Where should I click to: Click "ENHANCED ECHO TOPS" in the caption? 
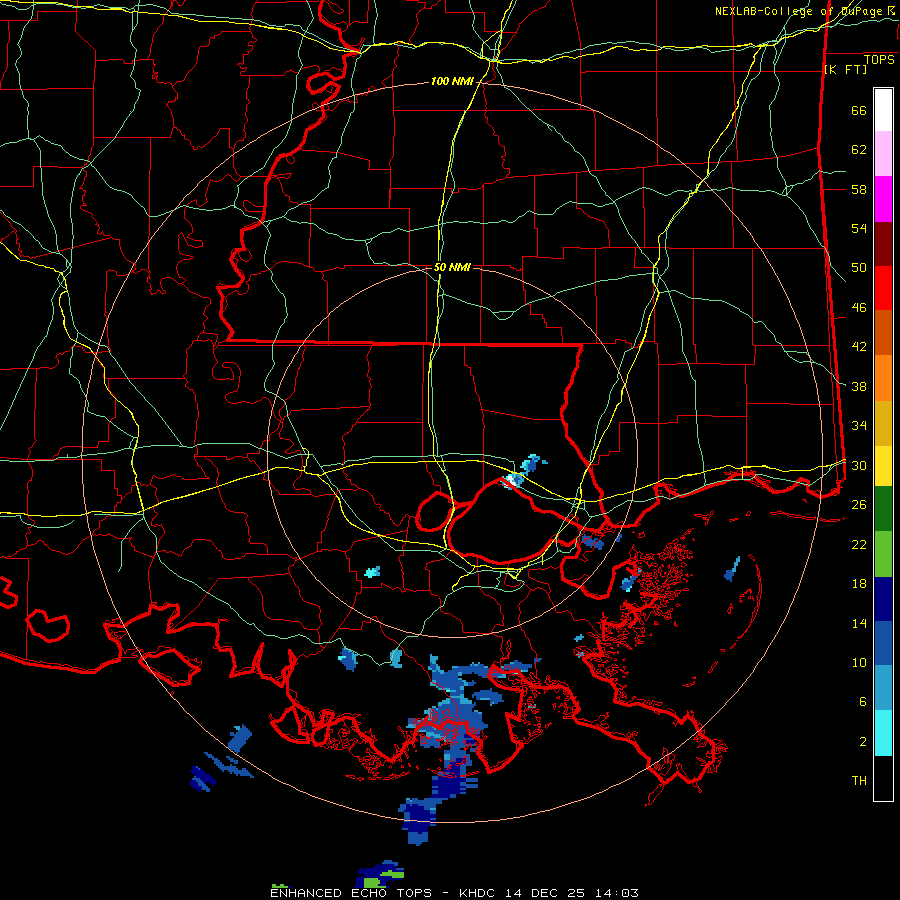351,893
